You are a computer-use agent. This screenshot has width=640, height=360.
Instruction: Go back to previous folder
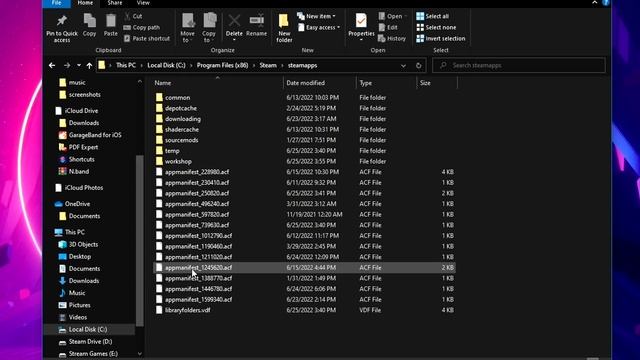(x=52, y=65)
